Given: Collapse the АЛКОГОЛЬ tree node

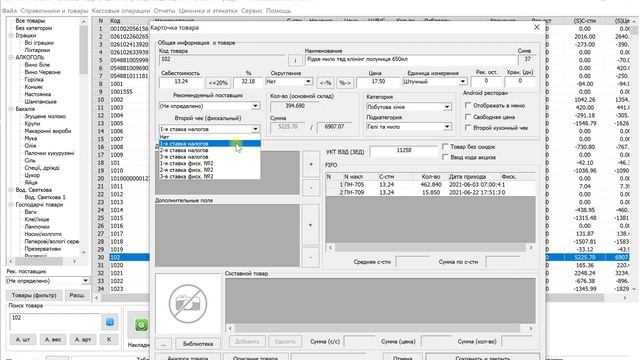Looking at the screenshot, I should coord(11,58).
